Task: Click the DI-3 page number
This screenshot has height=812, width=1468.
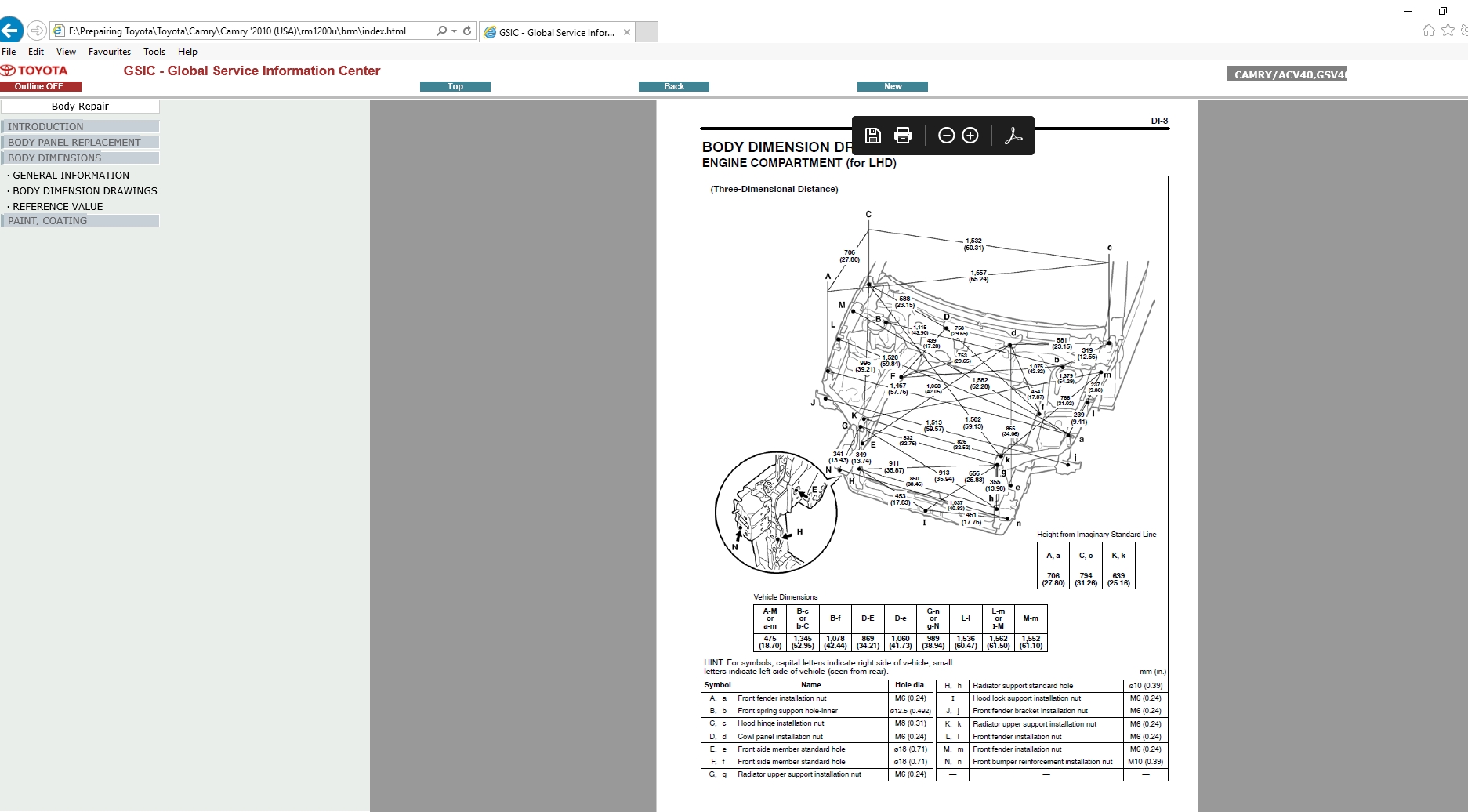Action: [x=1159, y=121]
